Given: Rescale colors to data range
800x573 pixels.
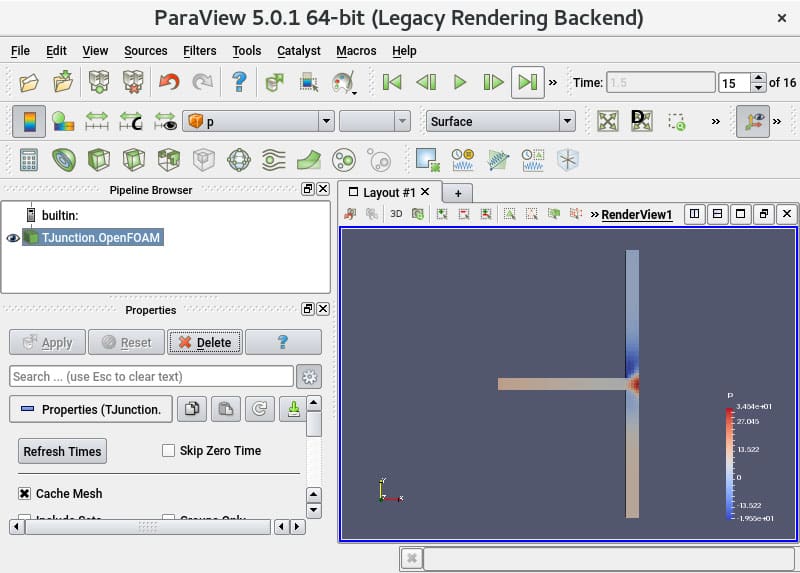Looking at the screenshot, I should coord(97,121).
